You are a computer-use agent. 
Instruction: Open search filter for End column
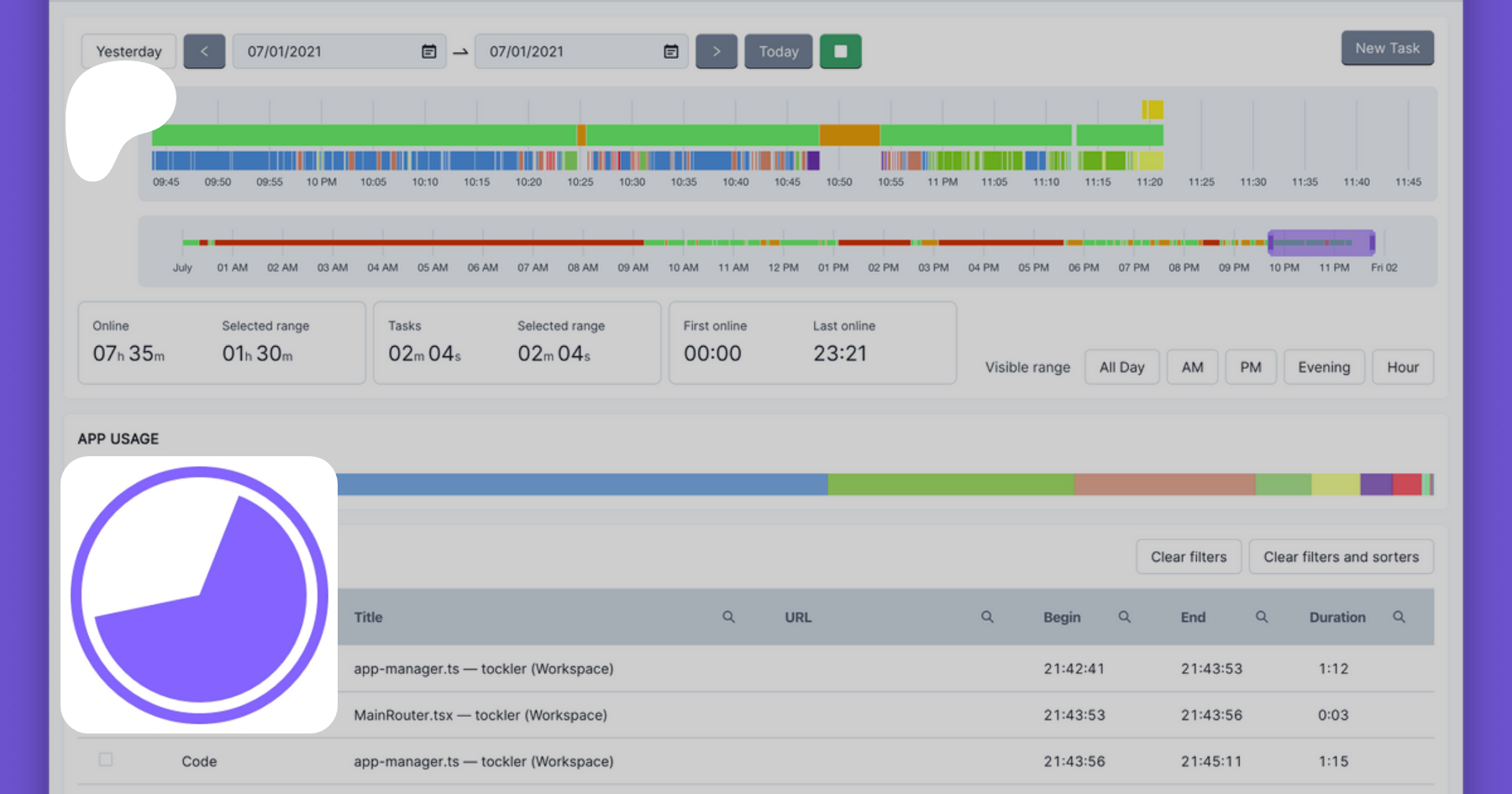[x=1261, y=617]
